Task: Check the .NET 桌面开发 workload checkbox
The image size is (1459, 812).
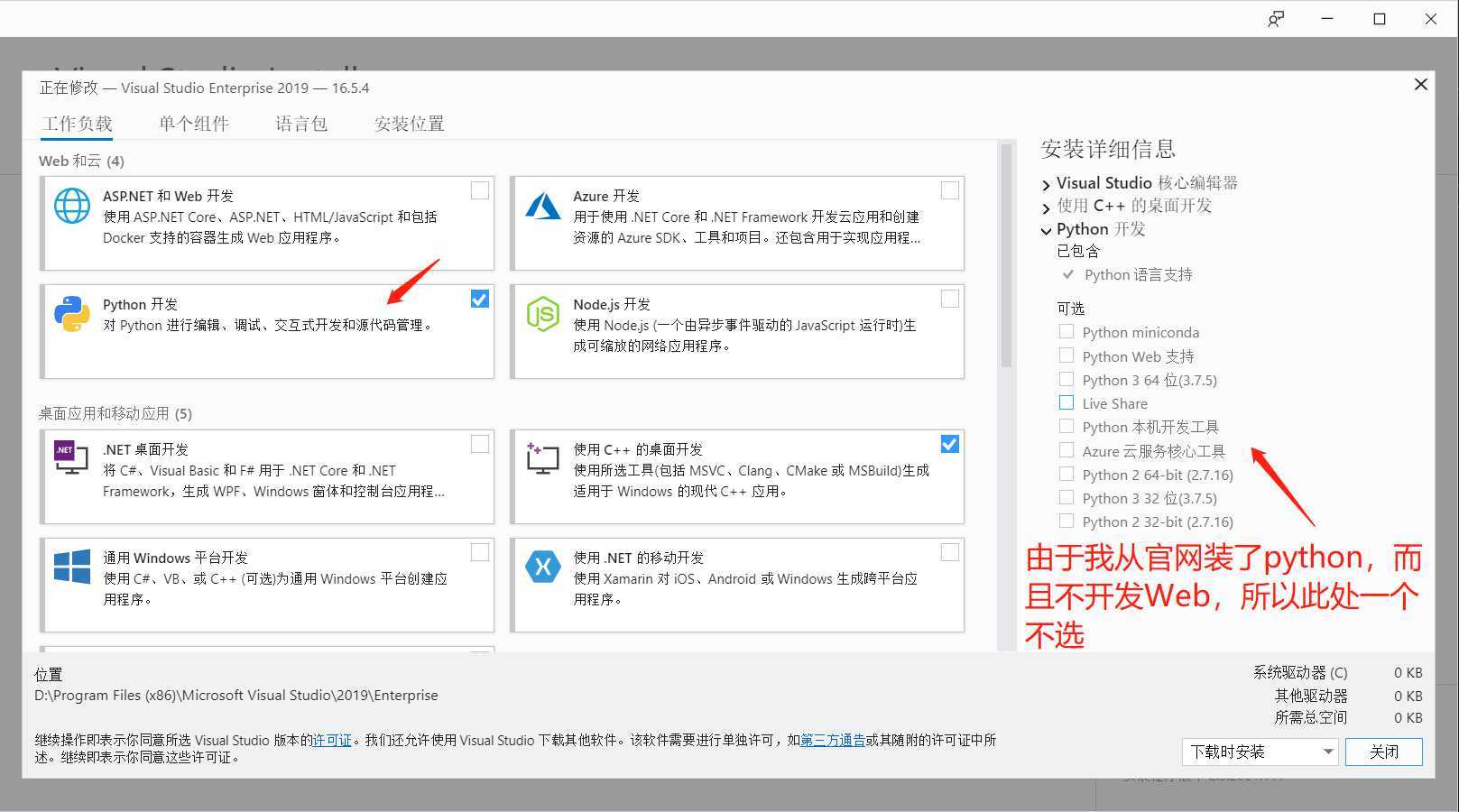Action: click(x=480, y=444)
